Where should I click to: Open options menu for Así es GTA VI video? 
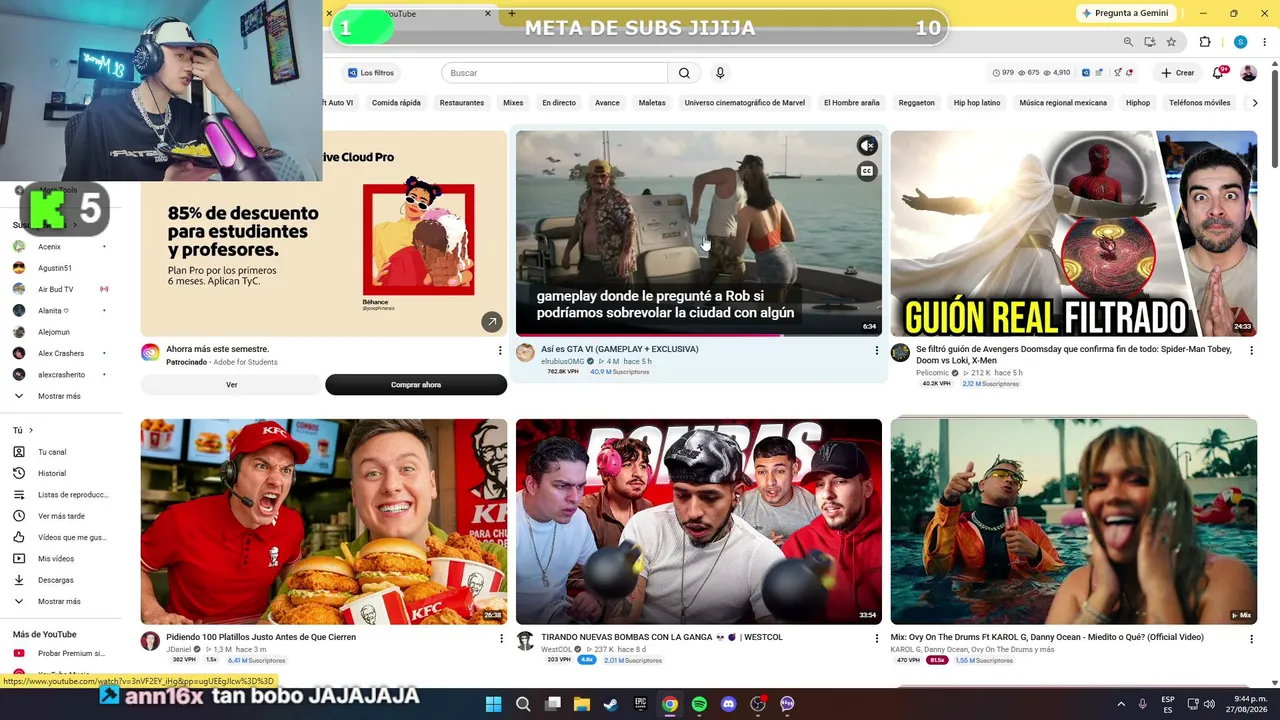876,351
